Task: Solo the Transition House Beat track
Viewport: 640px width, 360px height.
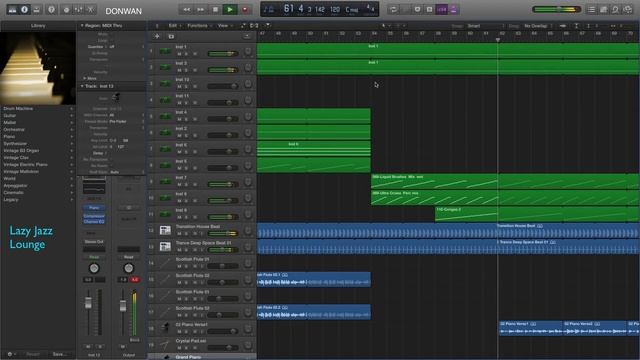Action: (x=187, y=233)
